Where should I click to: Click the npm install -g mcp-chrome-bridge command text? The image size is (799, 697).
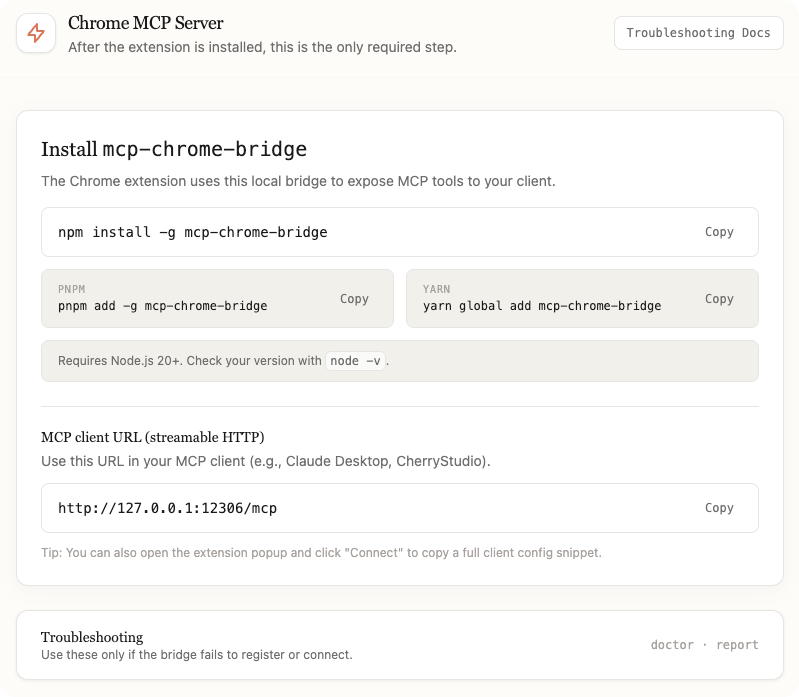[193, 232]
